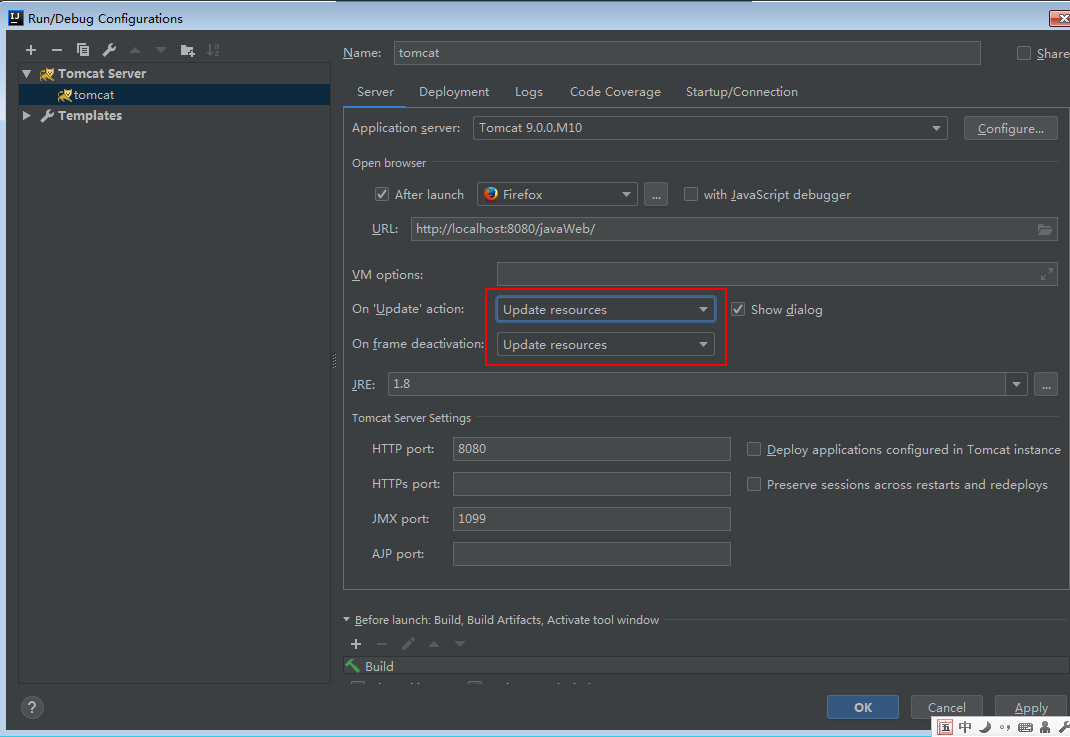Enable Deploy applications configured in Tomcat instance
This screenshot has width=1070, height=737.
pos(753,449)
